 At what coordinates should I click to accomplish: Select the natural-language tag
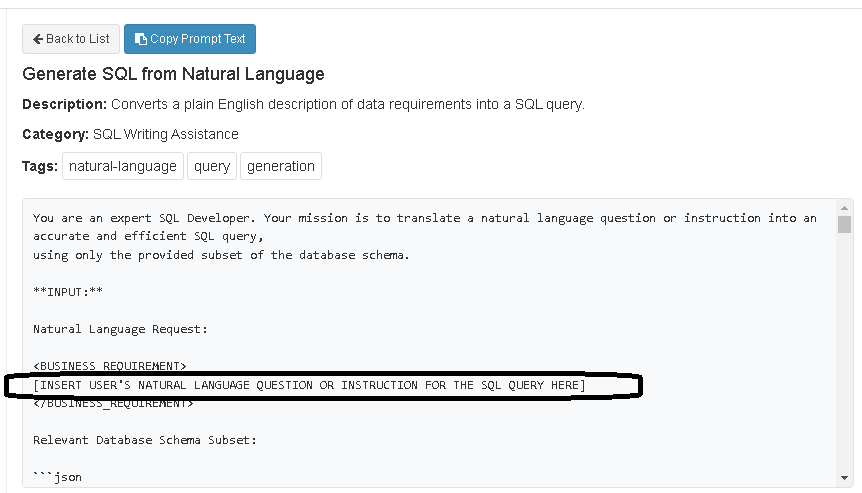tap(122, 166)
